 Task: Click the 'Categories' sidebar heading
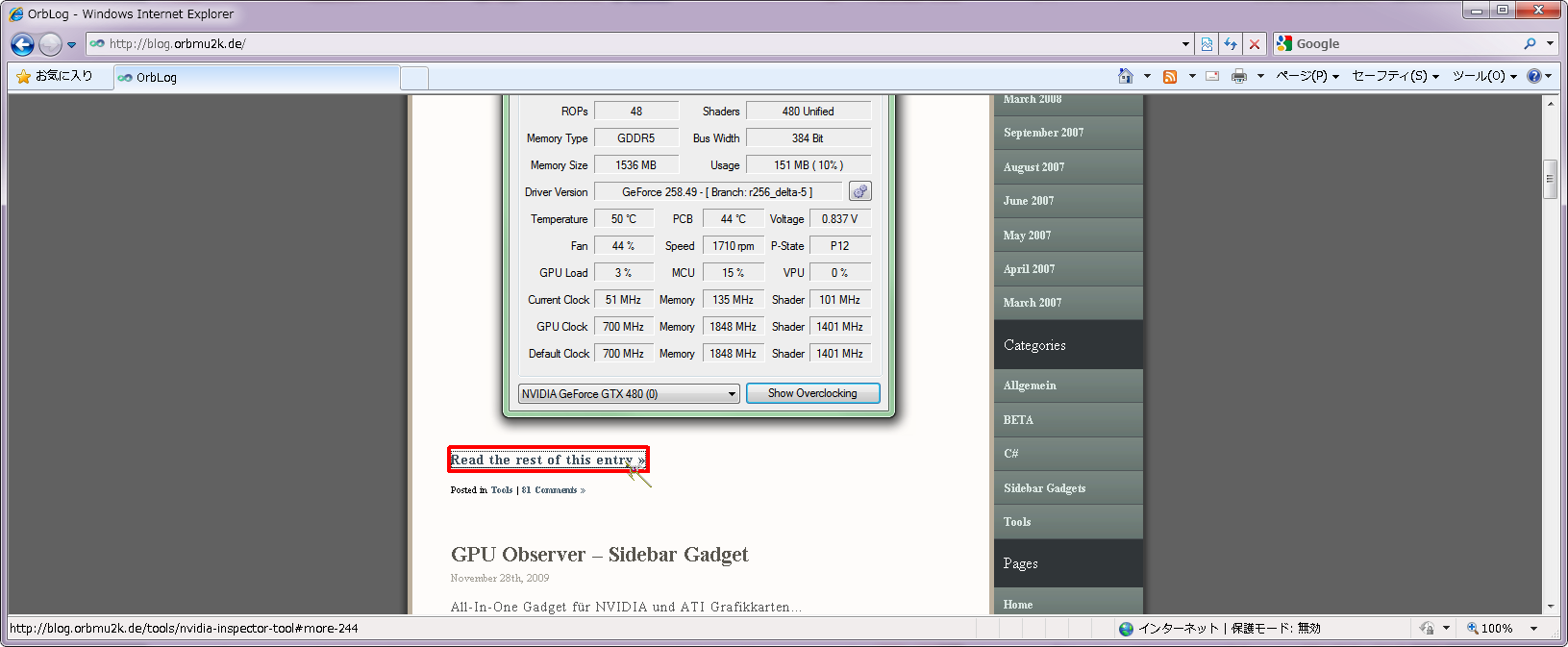pyautogui.click(x=1034, y=345)
